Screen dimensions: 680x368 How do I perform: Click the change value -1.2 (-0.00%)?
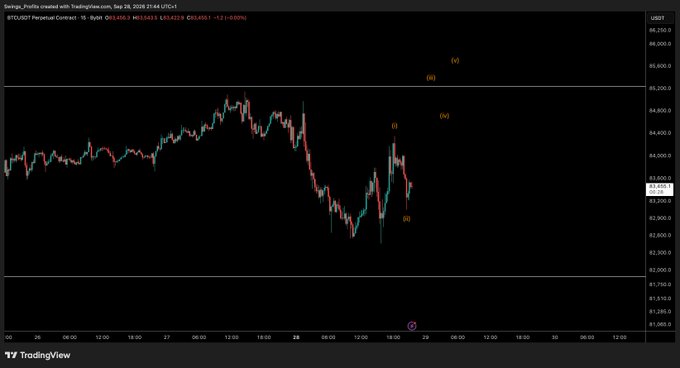230,18
